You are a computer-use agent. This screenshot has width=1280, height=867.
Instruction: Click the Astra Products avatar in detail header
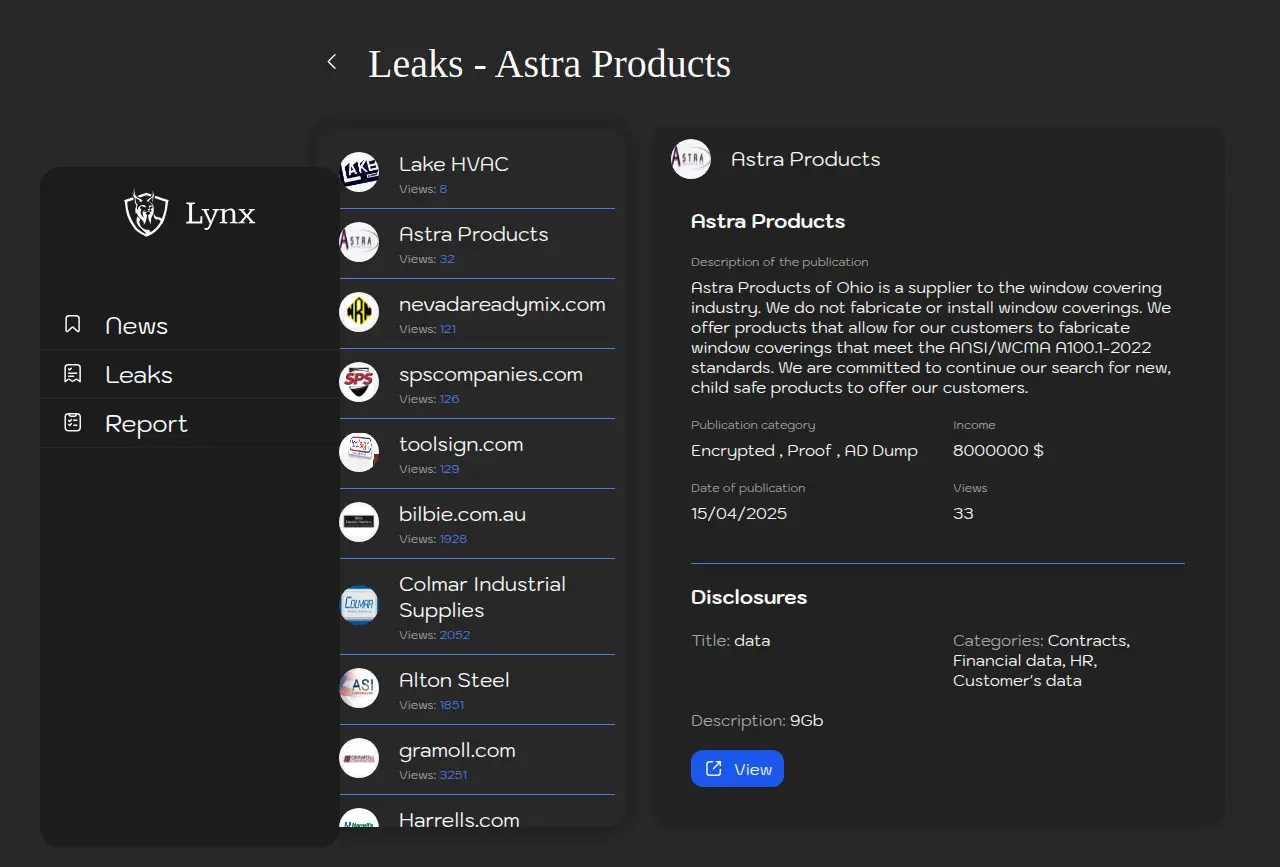click(691, 159)
